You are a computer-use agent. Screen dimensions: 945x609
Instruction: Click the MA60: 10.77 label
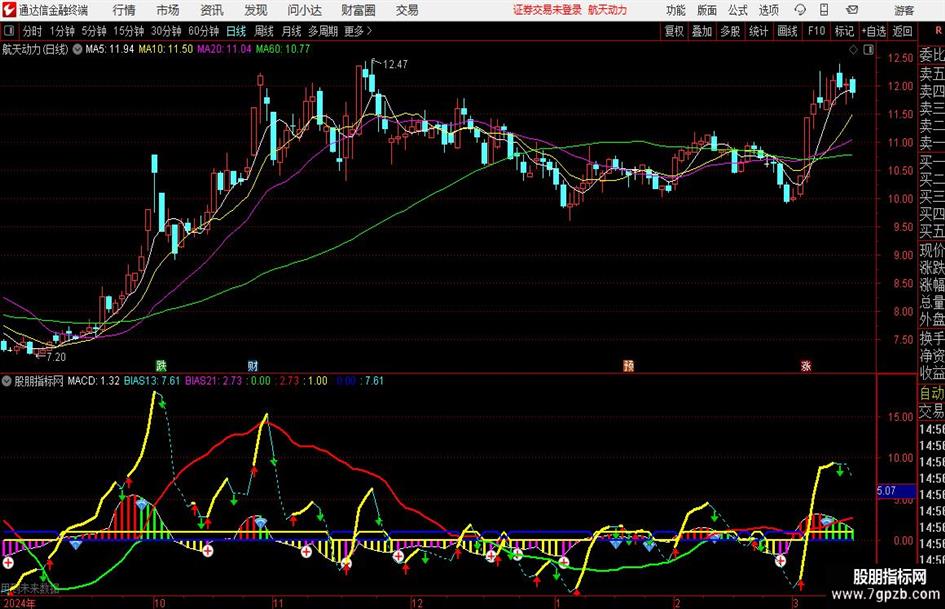283,49
